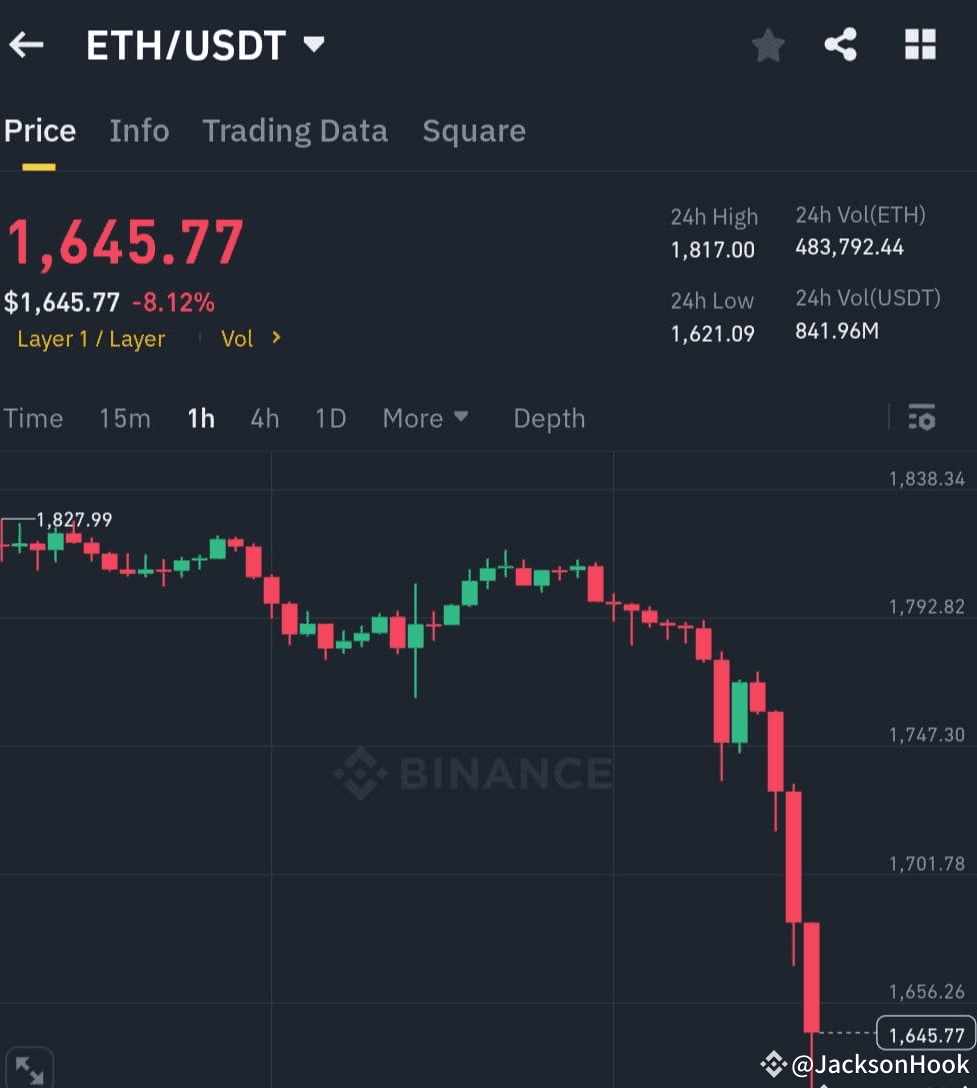Open the Layer 1 / Layer category link
This screenshot has height=1088, width=977.
tap(91, 339)
